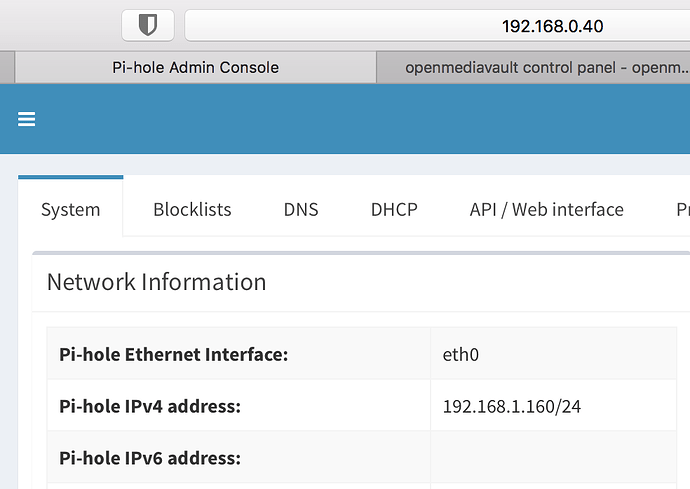Switch to Pi-hole Admin Console browser tab
This screenshot has width=690, height=489.
tap(195, 68)
